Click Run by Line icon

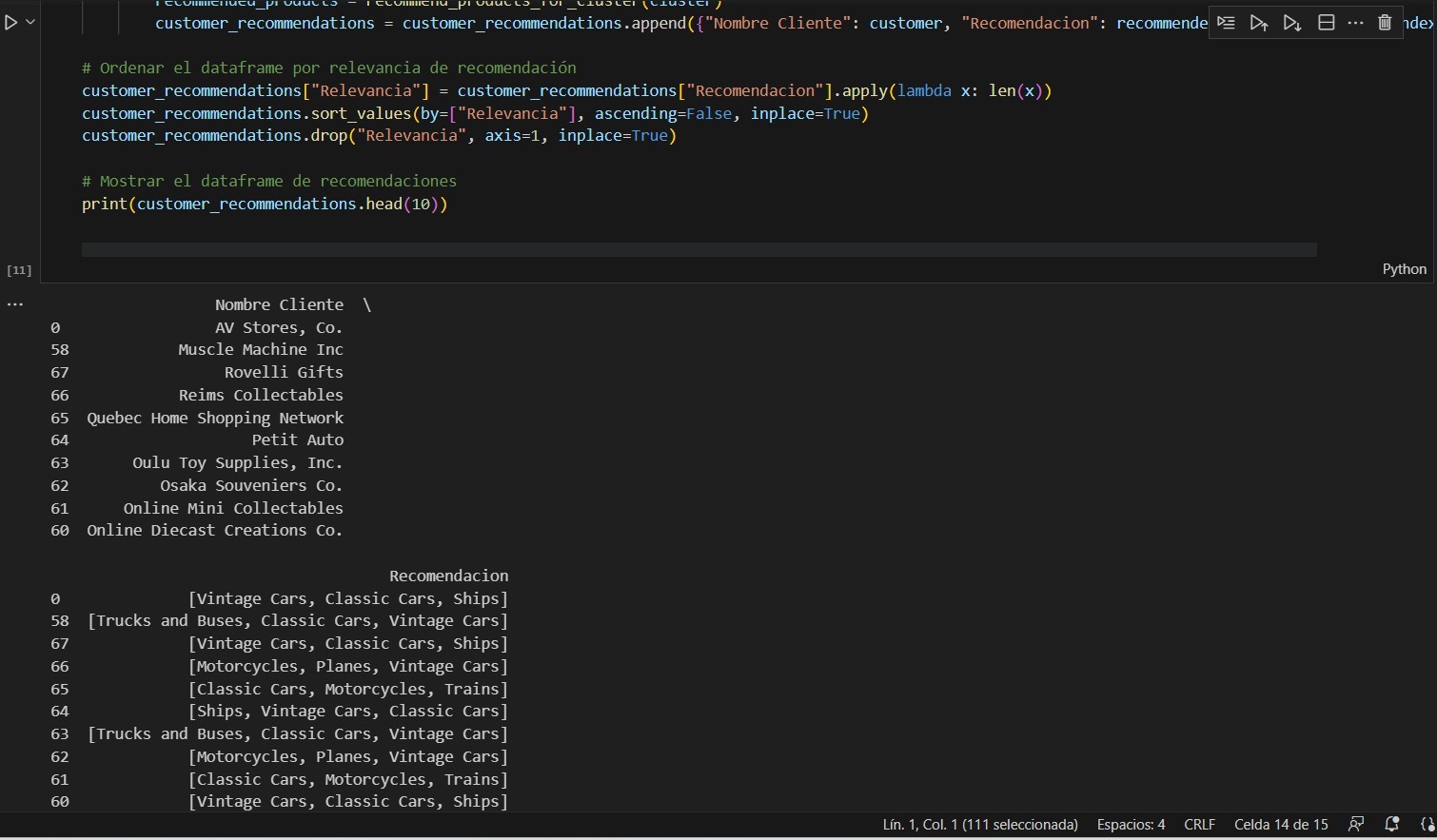(x=1226, y=23)
